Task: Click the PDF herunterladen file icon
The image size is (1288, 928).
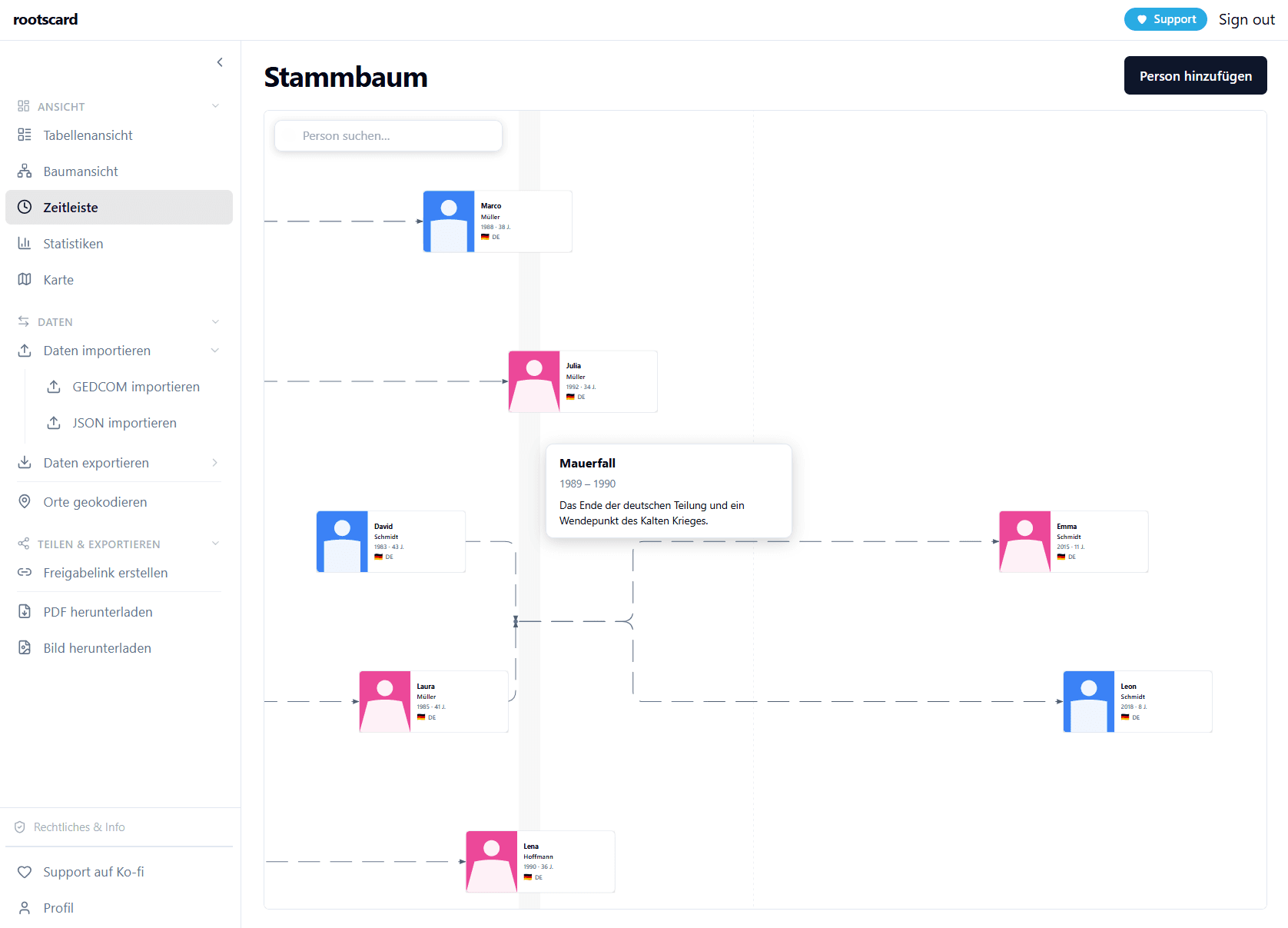Action: (25, 612)
